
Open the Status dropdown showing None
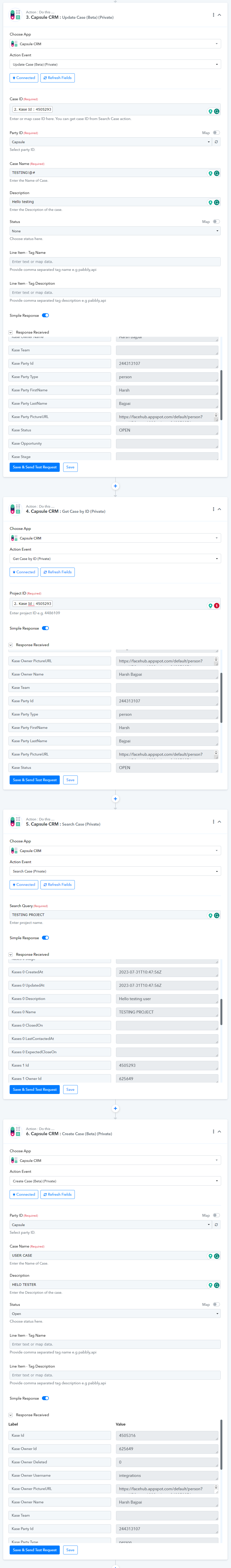coord(115,231)
